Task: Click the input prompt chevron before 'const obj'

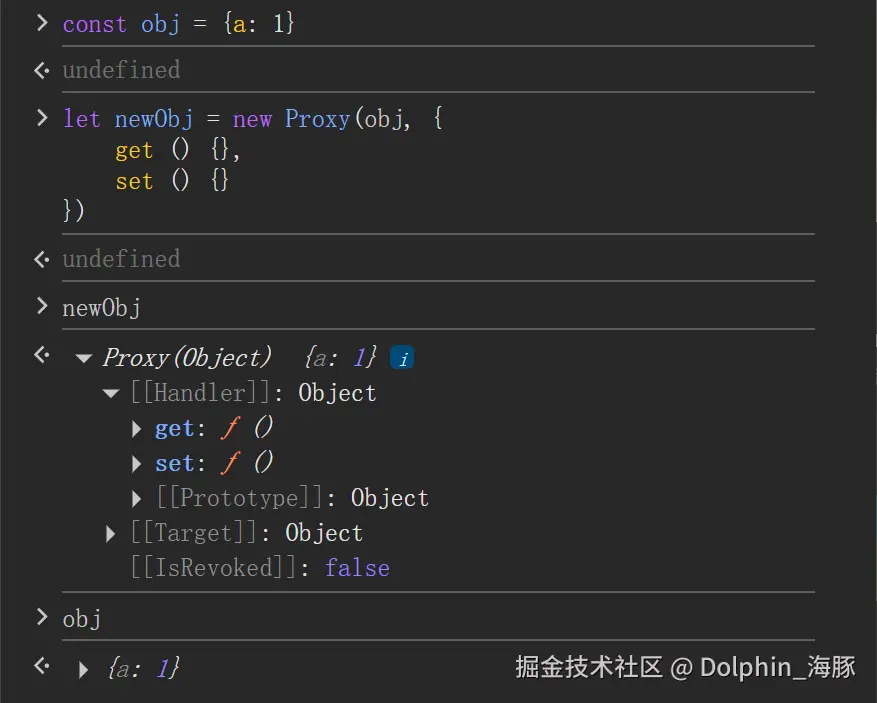Action: point(42,23)
